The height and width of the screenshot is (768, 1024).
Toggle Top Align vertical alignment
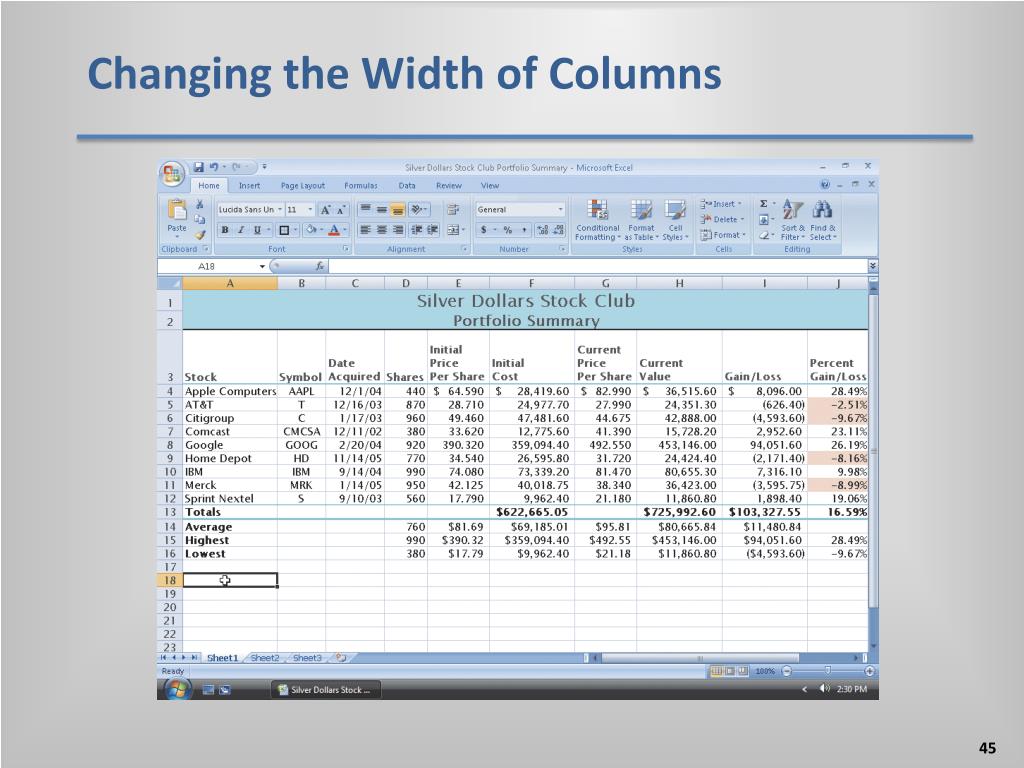pyautogui.click(x=365, y=210)
